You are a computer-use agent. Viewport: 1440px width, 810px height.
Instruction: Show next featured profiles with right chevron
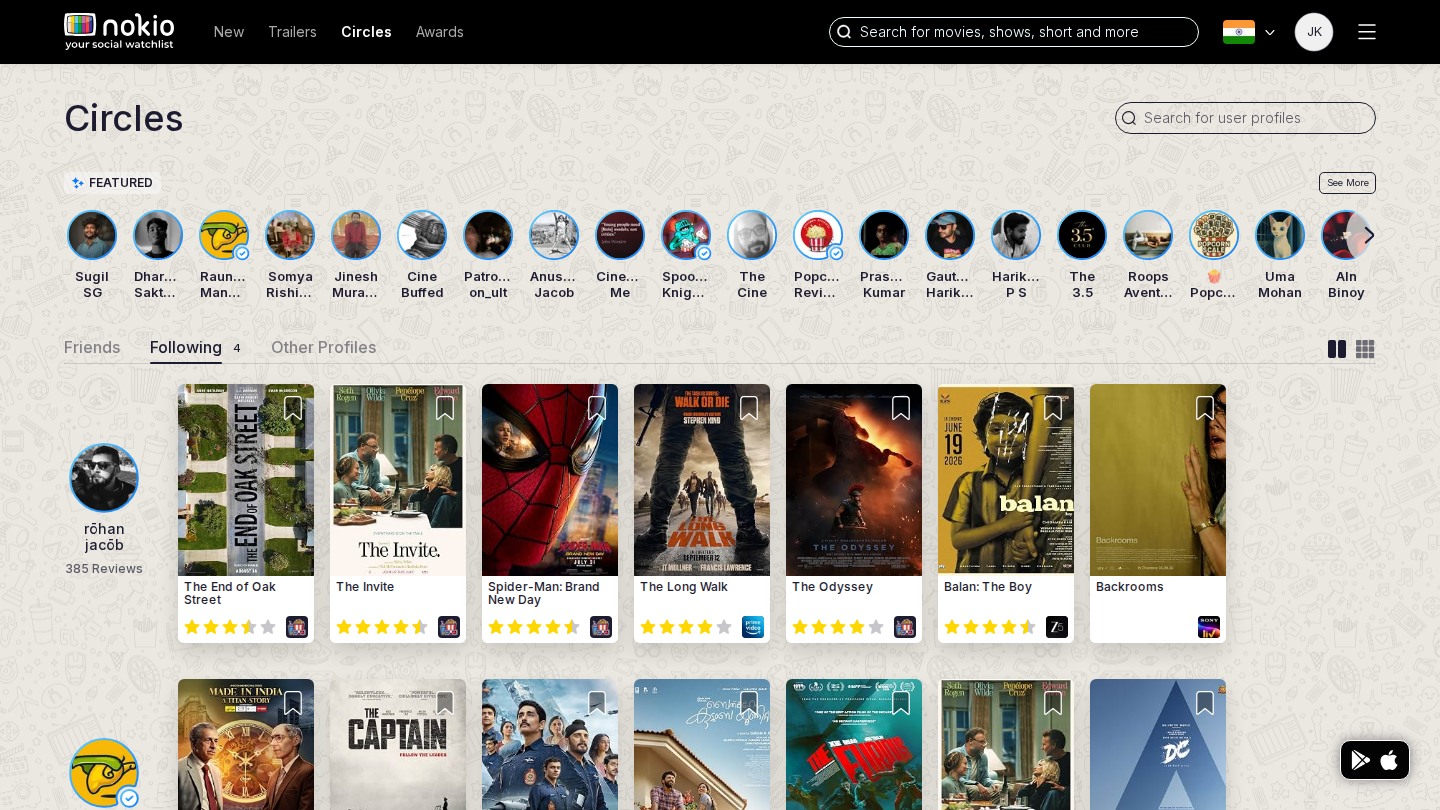click(1369, 235)
